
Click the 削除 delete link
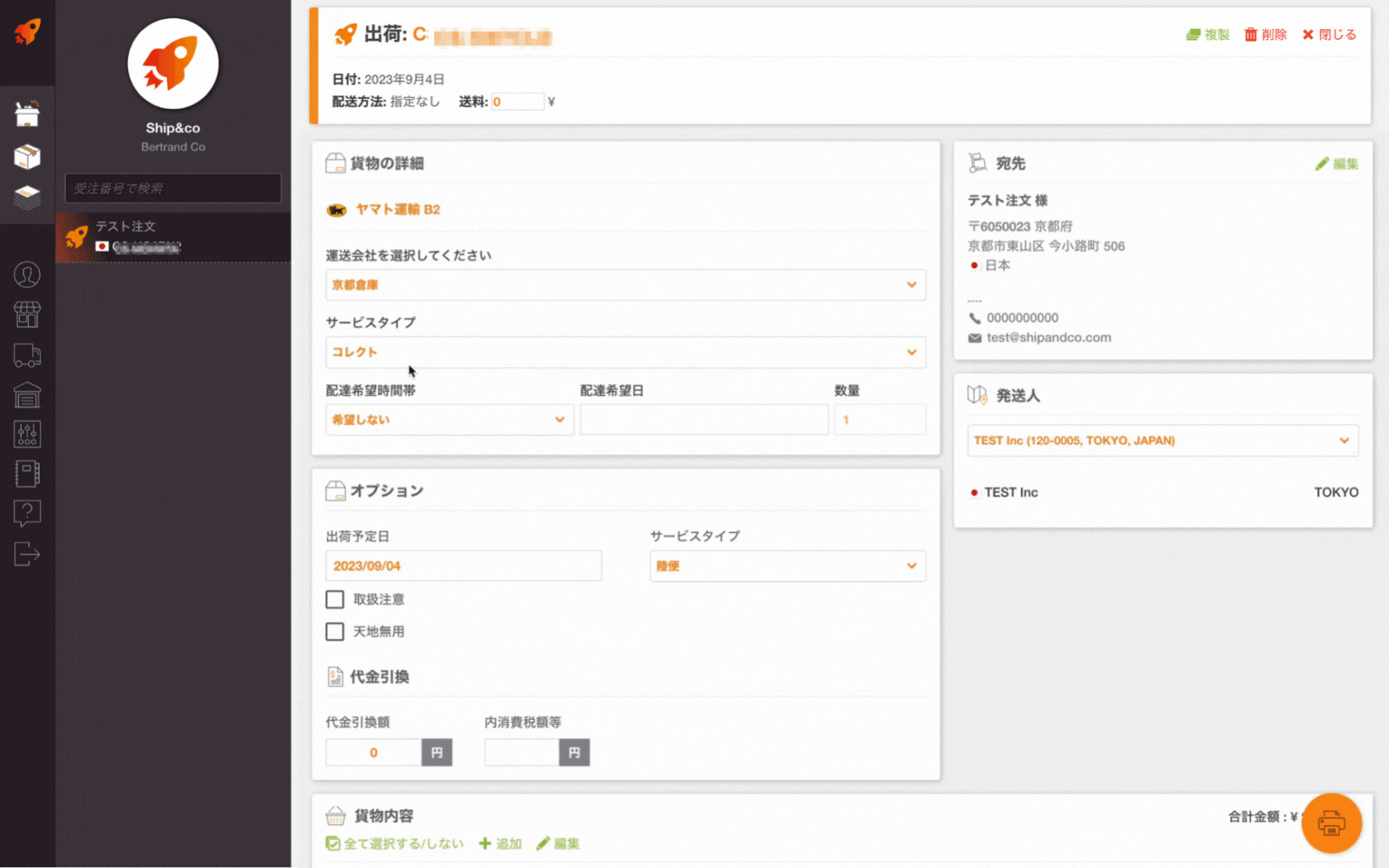coord(1265,35)
